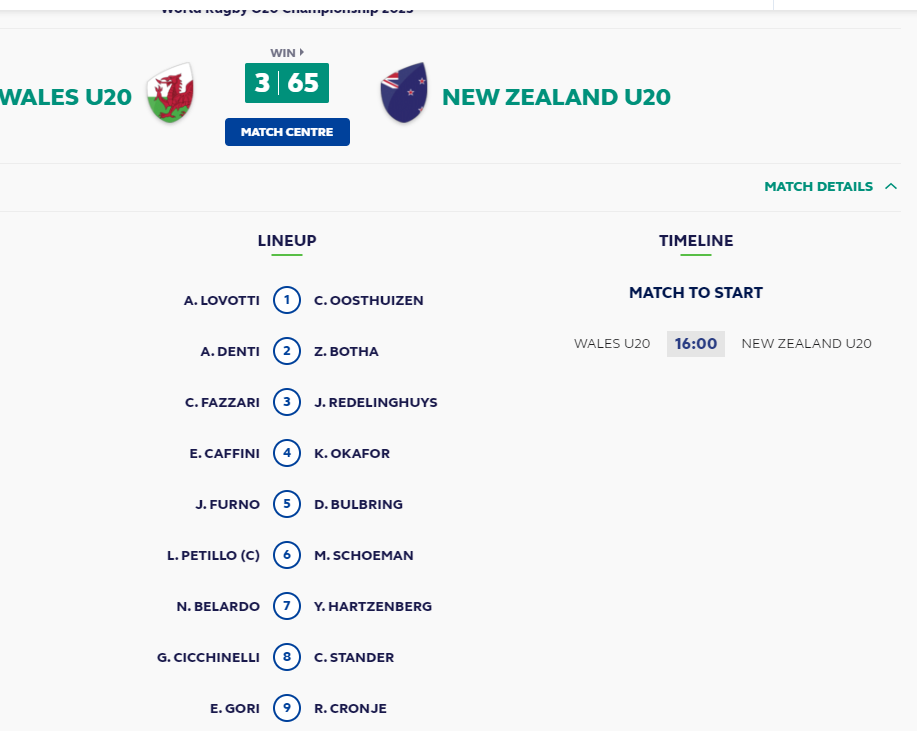Click the WIN arrow label above score
The image size is (917, 731).
(287, 52)
